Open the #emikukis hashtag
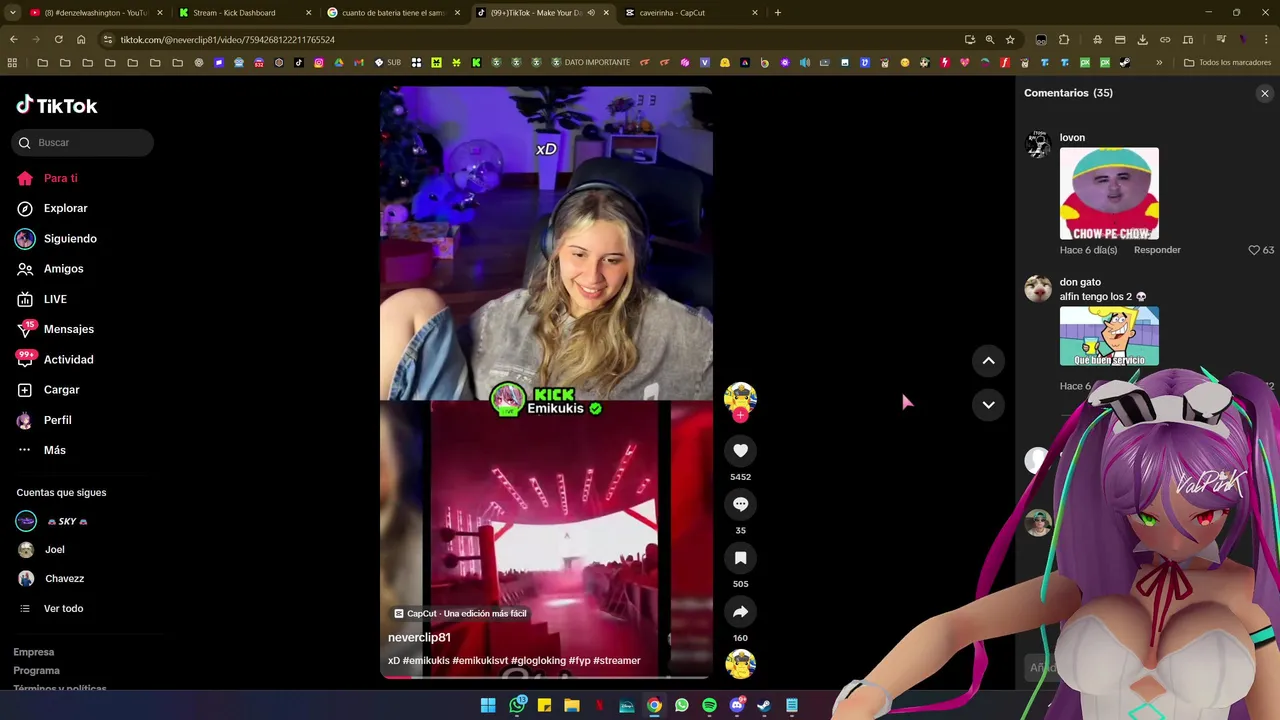This screenshot has width=1280, height=720. point(426,661)
